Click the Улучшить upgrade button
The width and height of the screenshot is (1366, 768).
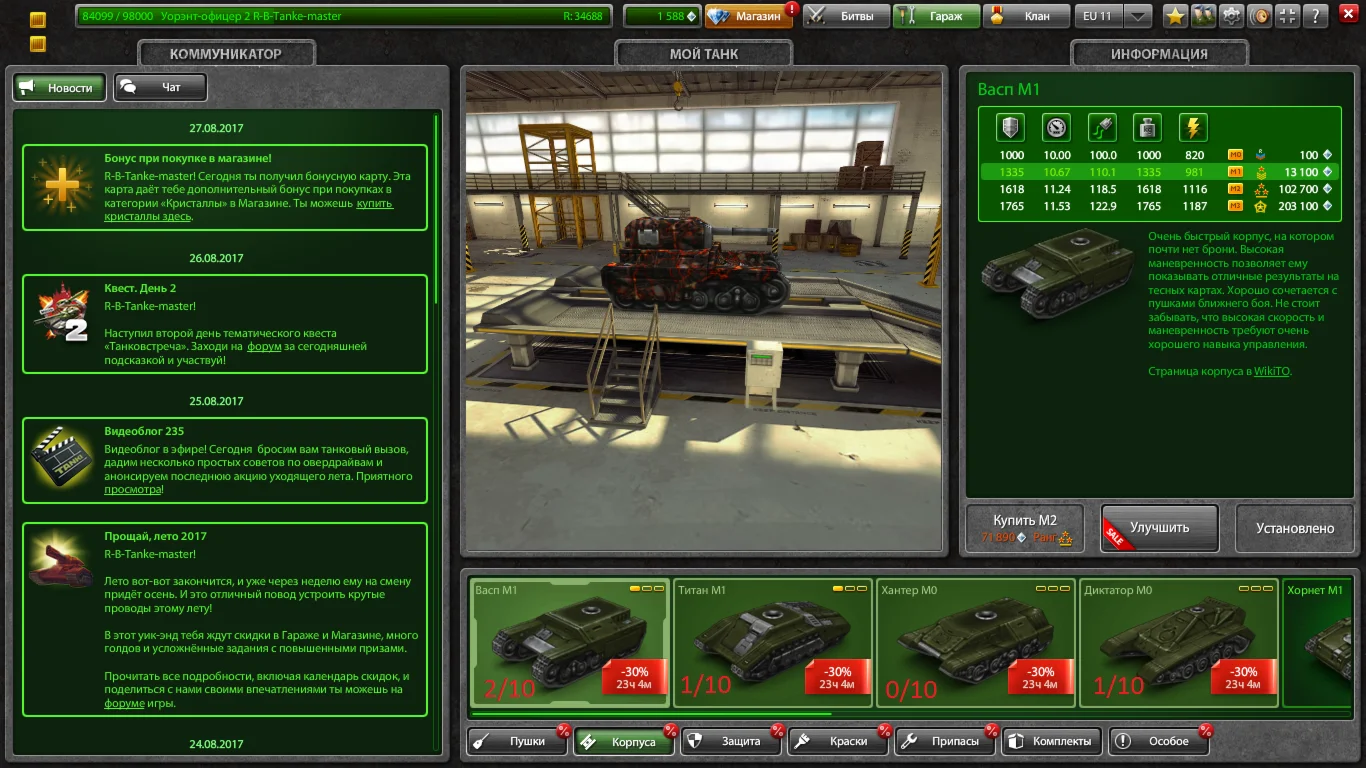tap(1159, 528)
